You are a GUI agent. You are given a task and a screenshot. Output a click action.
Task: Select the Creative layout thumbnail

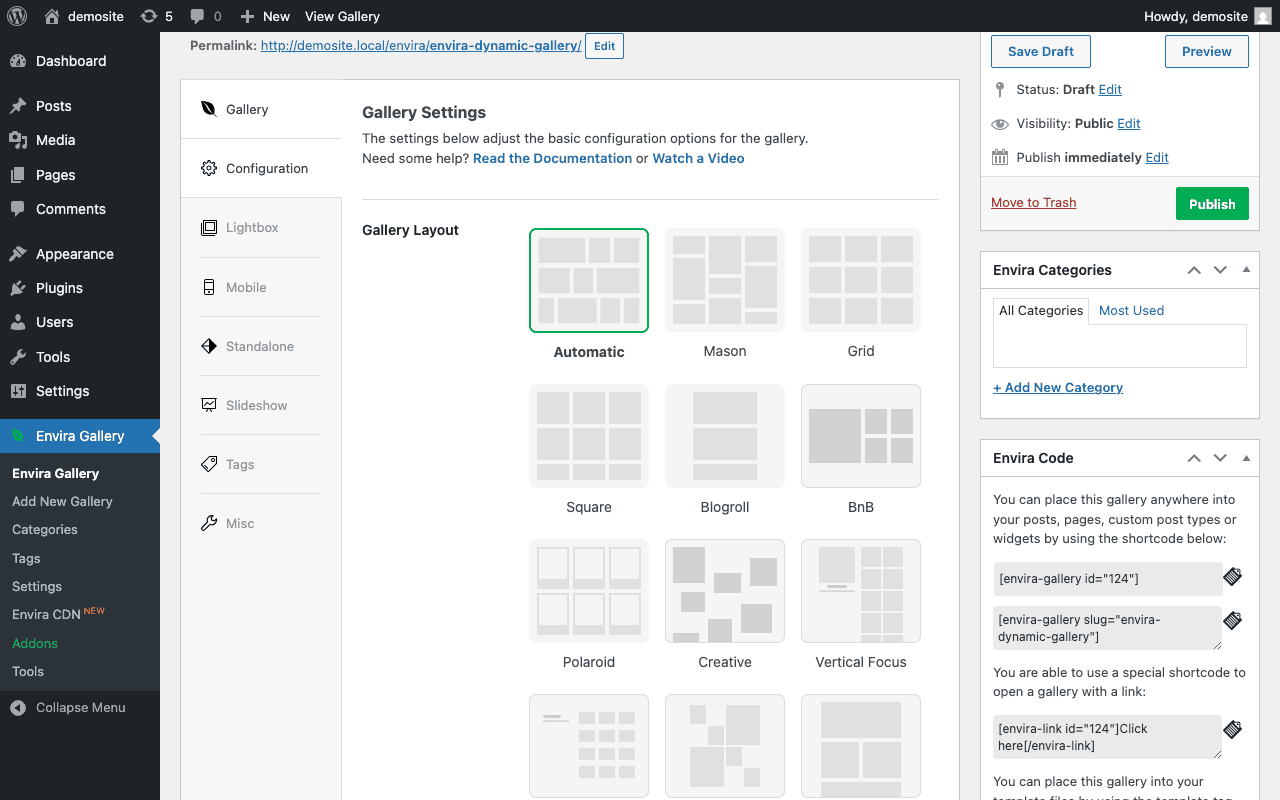[725, 591]
